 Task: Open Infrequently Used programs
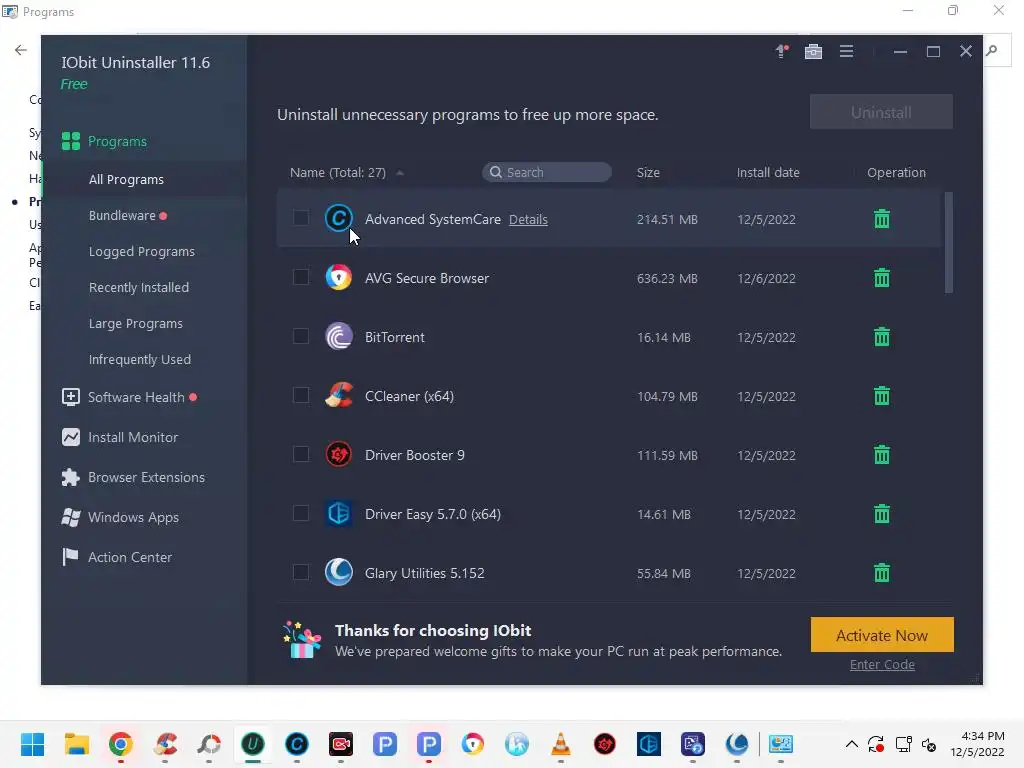pyautogui.click(x=140, y=359)
